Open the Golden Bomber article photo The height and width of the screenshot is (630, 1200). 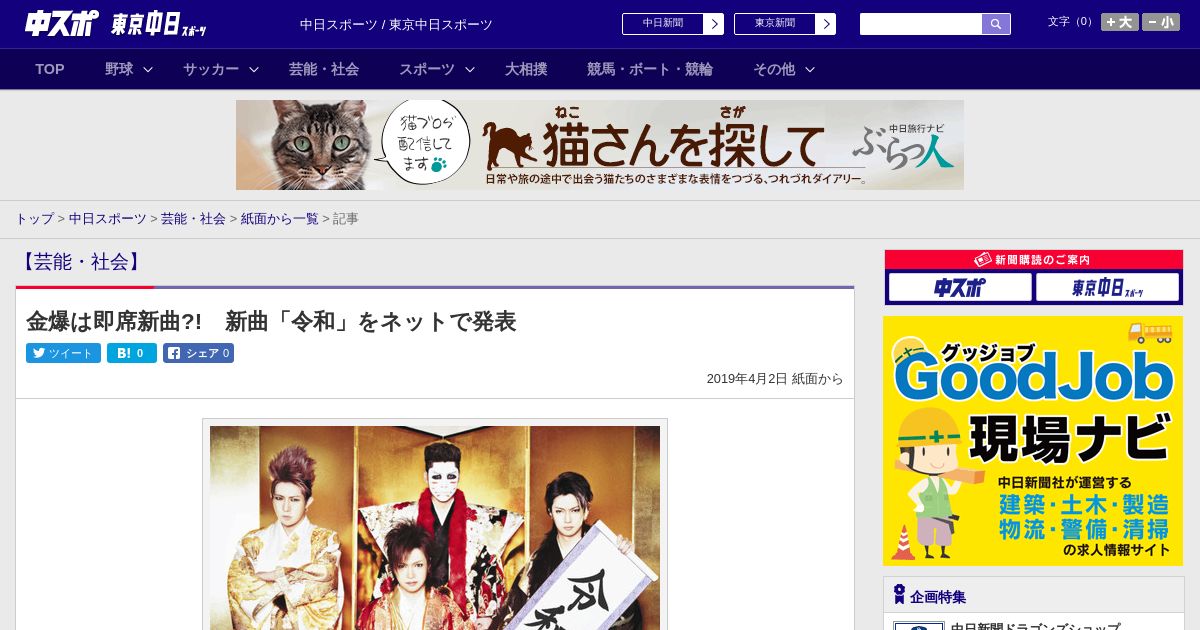coord(435,528)
